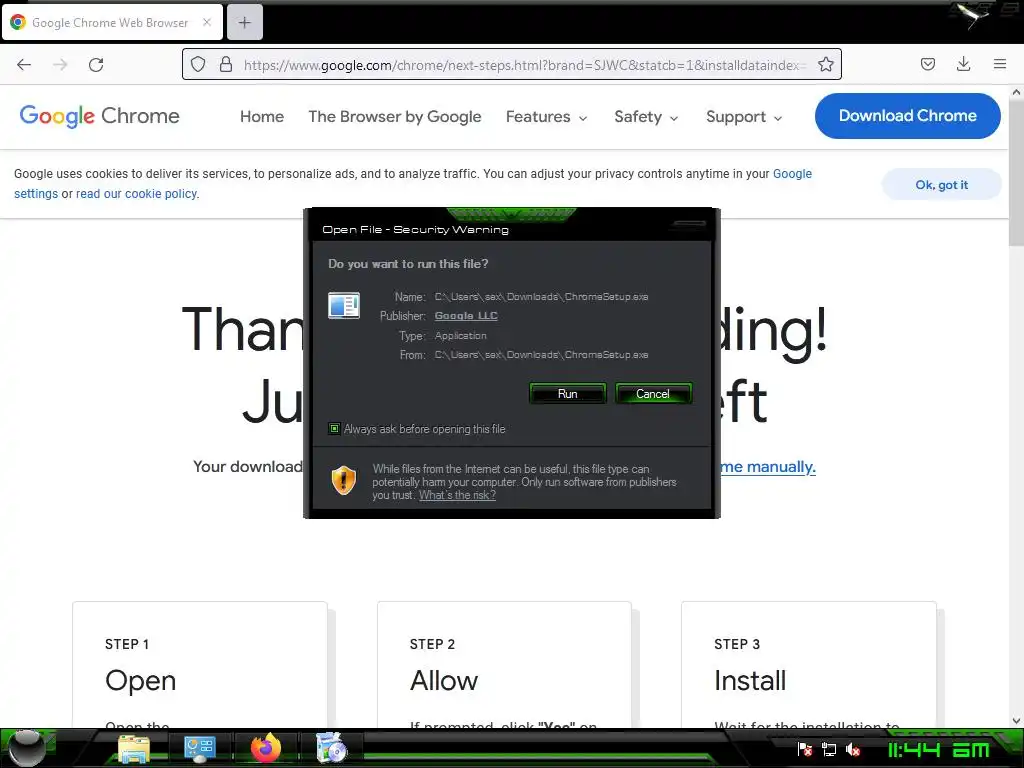Expand the Features dropdown menu
The image size is (1024, 768).
(x=547, y=116)
